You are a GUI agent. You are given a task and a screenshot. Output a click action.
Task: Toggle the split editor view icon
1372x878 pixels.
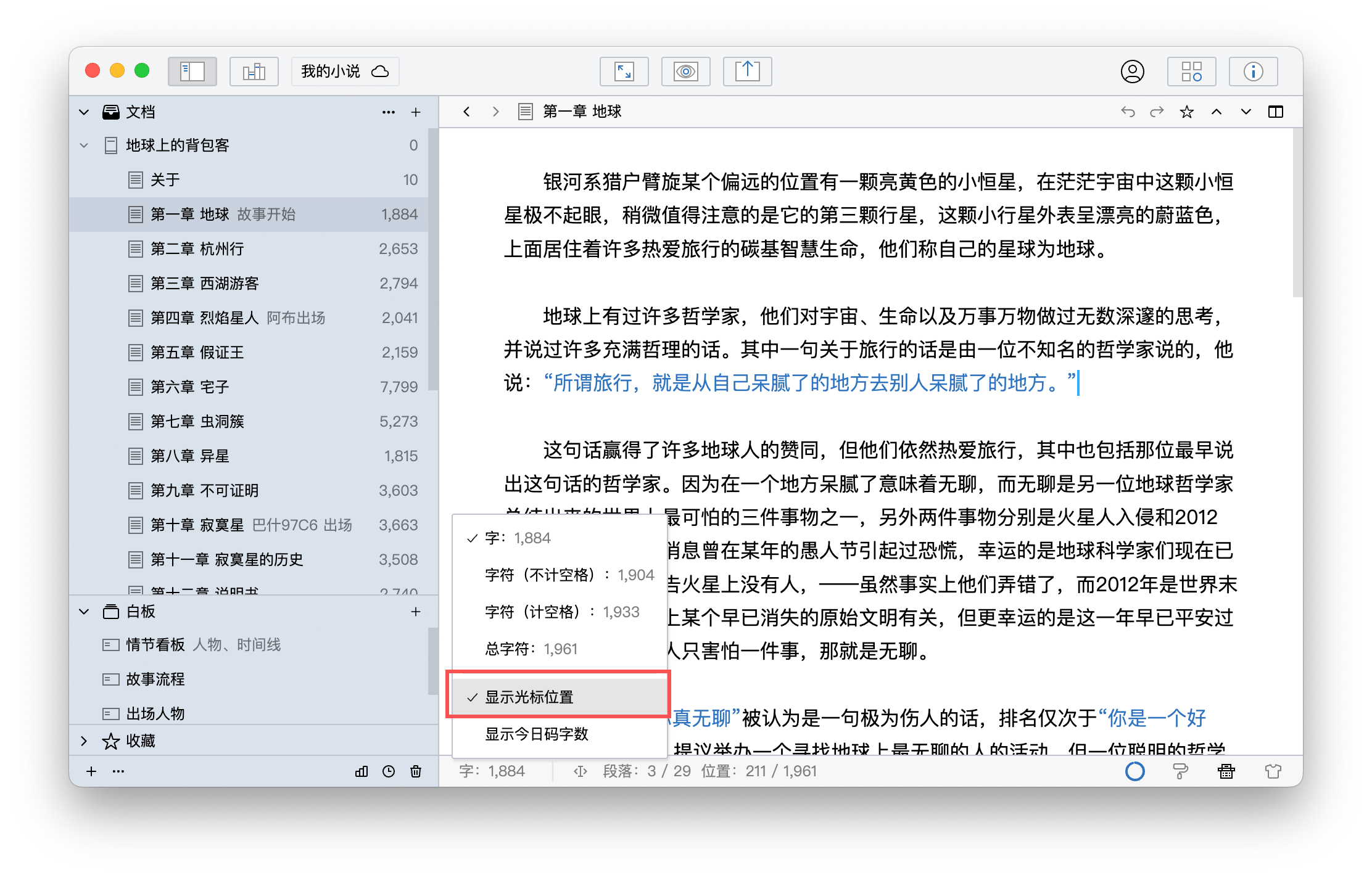tap(1276, 112)
